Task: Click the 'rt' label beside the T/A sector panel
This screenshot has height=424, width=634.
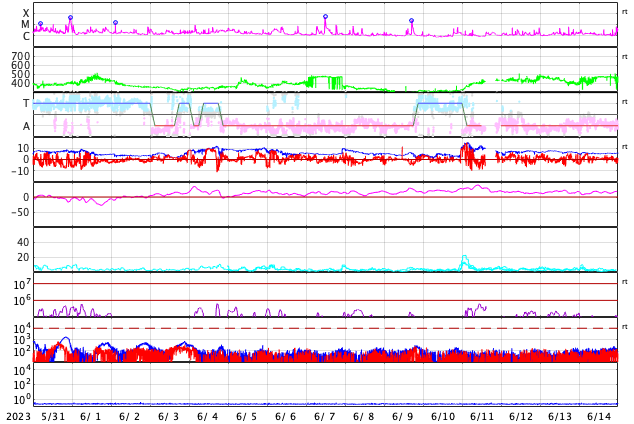Action: click(x=624, y=102)
